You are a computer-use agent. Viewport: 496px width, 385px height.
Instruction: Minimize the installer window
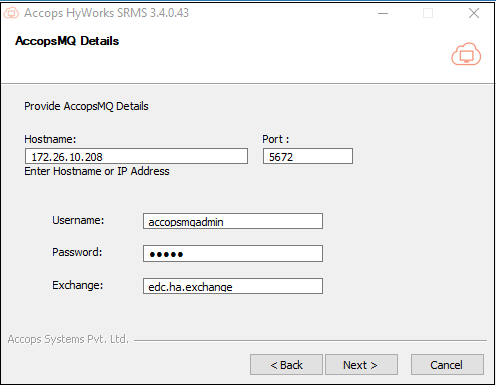pyautogui.click(x=383, y=13)
